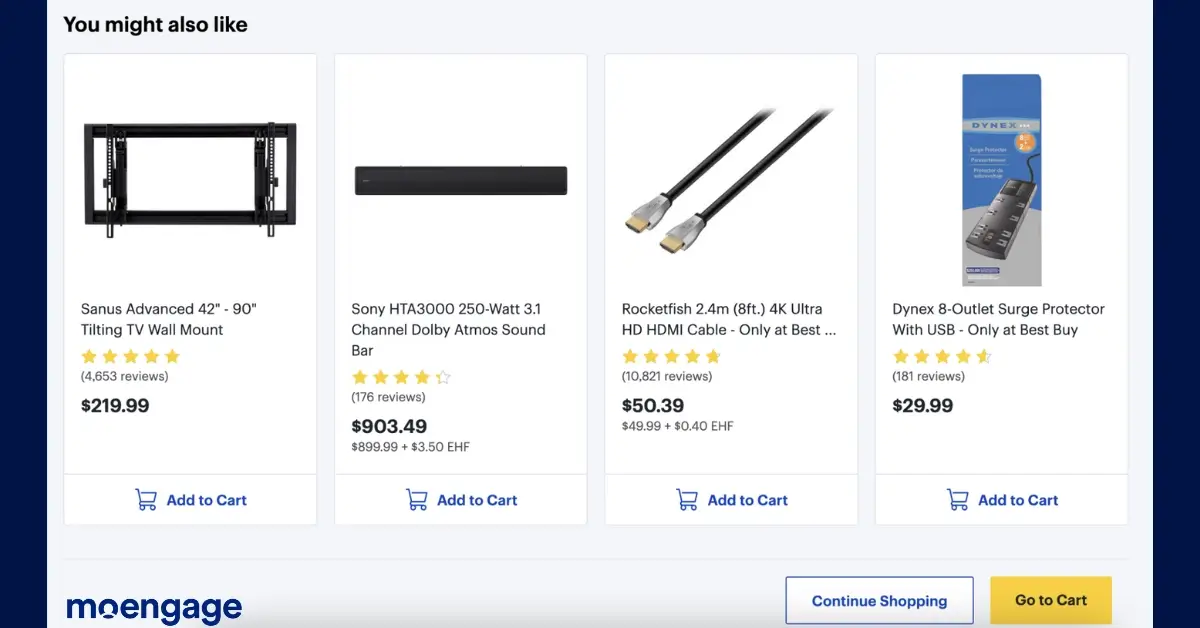Click the star rating under the Rocketfish HDMI cable

[671, 356]
